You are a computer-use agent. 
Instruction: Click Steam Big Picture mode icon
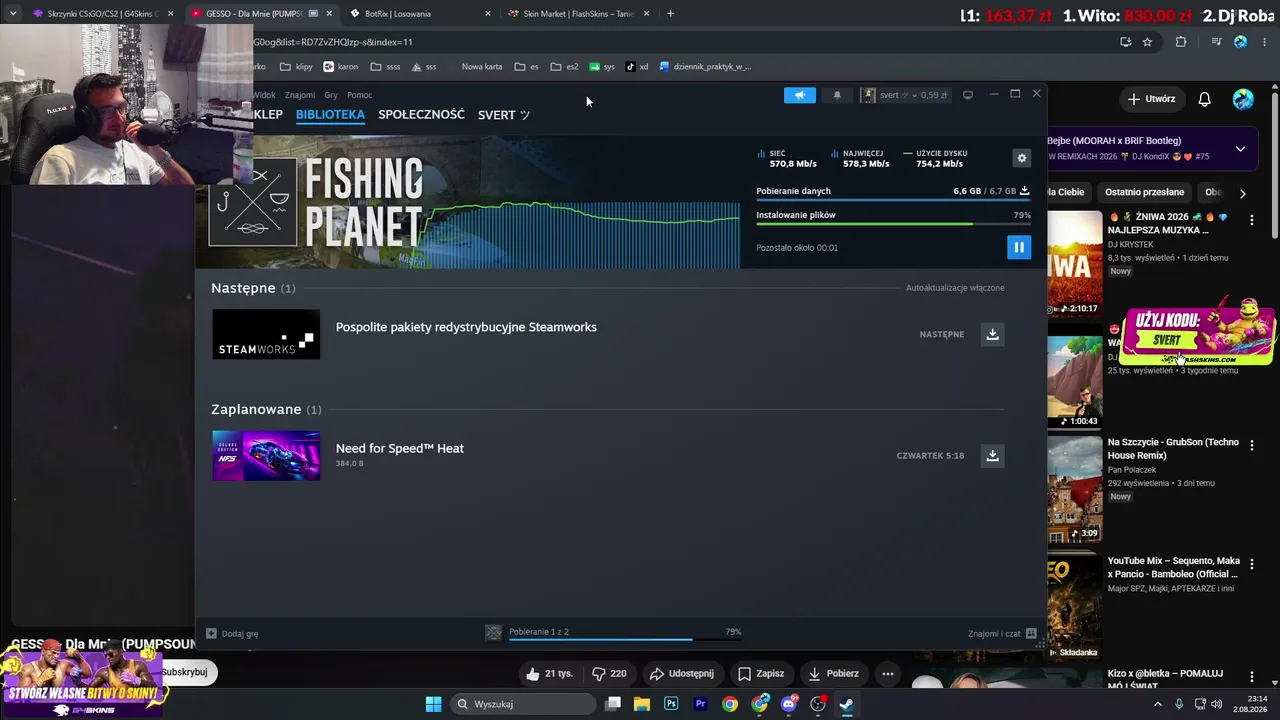click(x=967, y=95)
